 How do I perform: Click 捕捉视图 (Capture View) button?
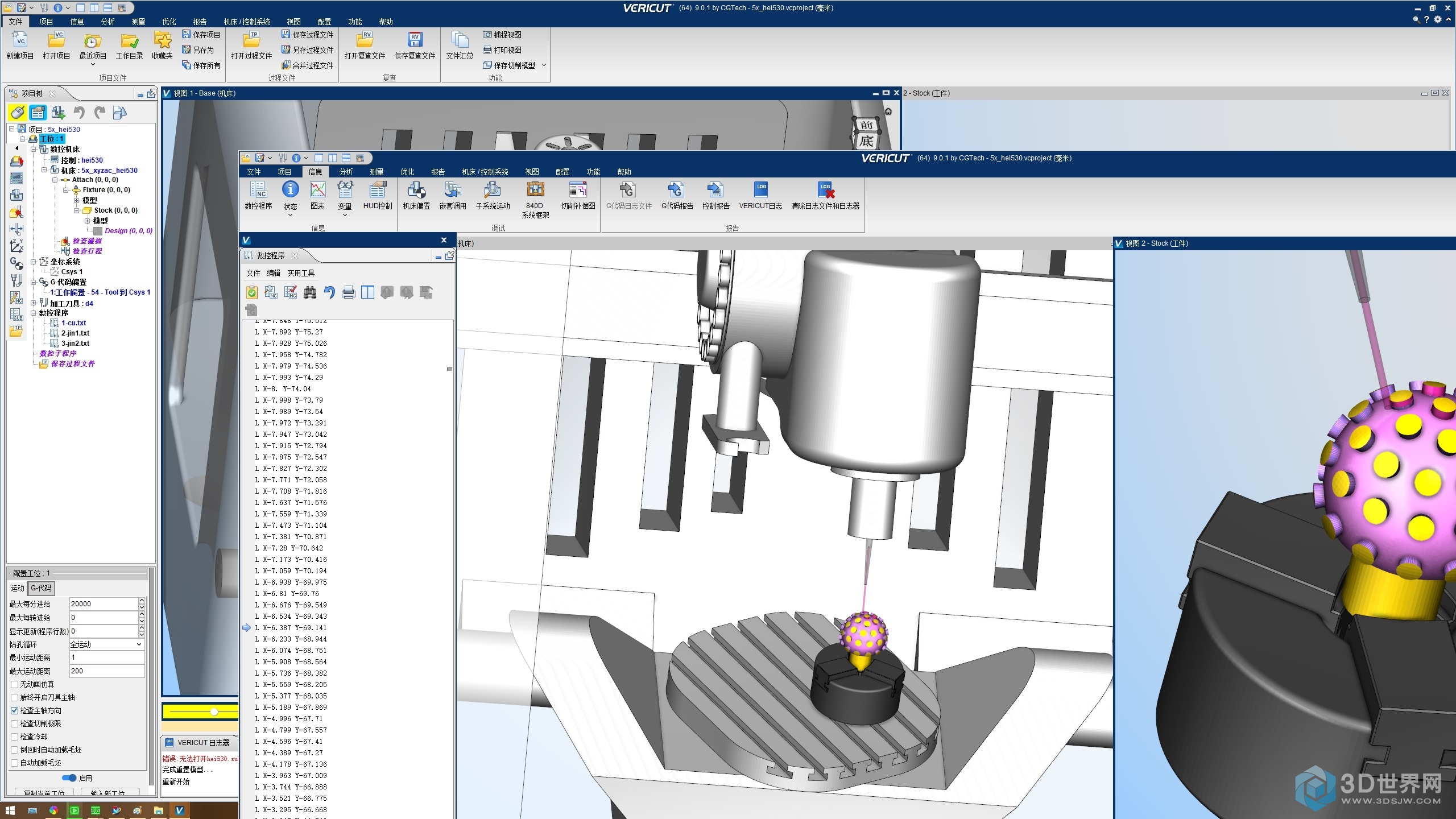coord(502,35)
